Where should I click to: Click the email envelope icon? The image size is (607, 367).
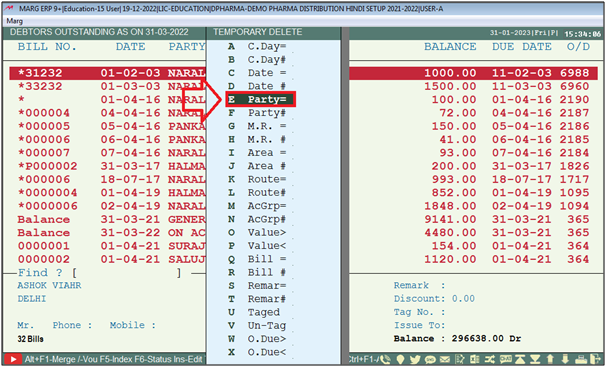(x=445, y=359)
